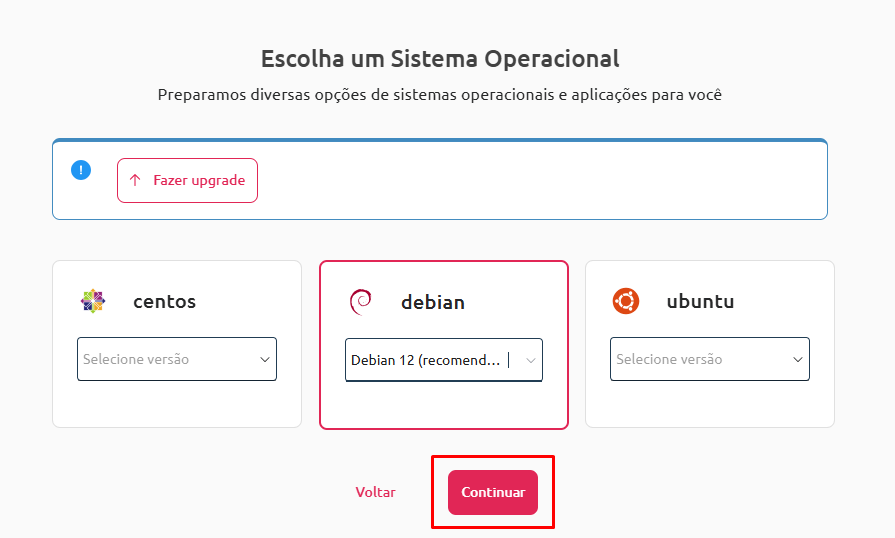Open the centos version dropdown
The height and width of the screenshot is (538, 895).
point(177,359)
